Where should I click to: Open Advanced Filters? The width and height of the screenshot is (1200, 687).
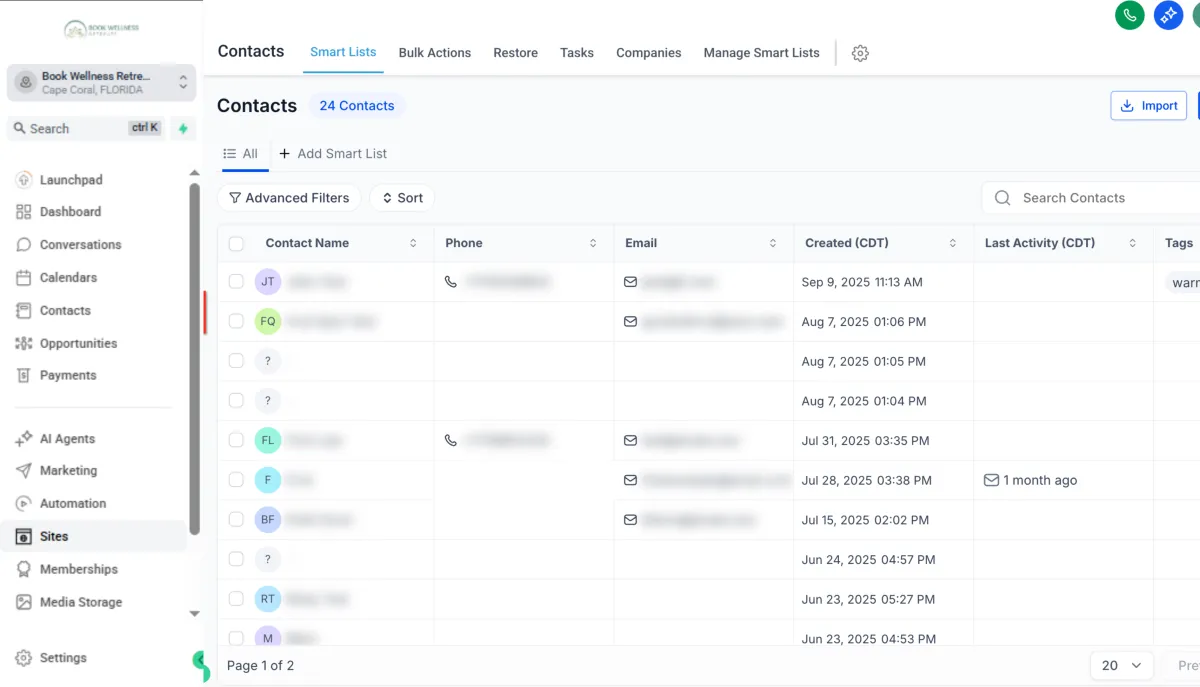(x=289, y=198)
